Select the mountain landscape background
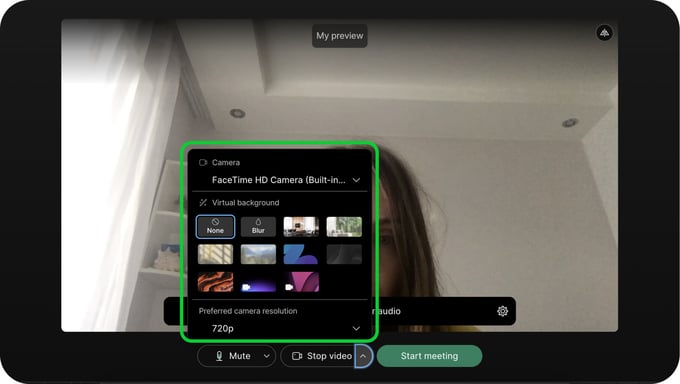 pyautogui.click(x=258, y=254)
